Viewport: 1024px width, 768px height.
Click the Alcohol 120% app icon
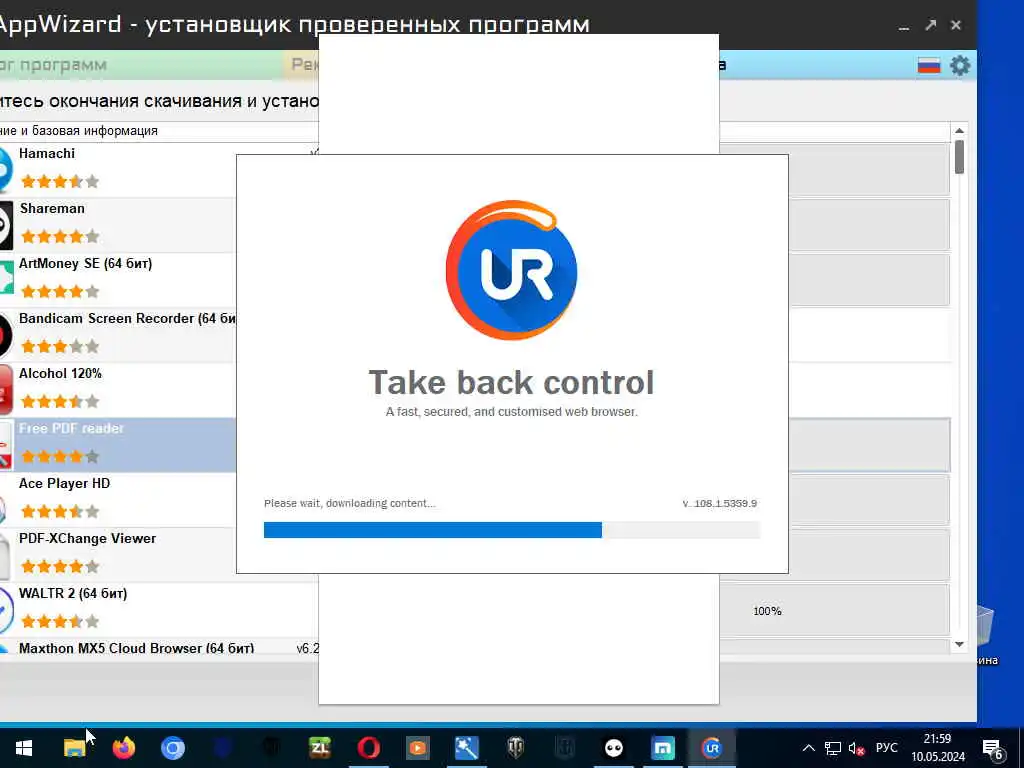pyautogui.click(x=6, y=390)
